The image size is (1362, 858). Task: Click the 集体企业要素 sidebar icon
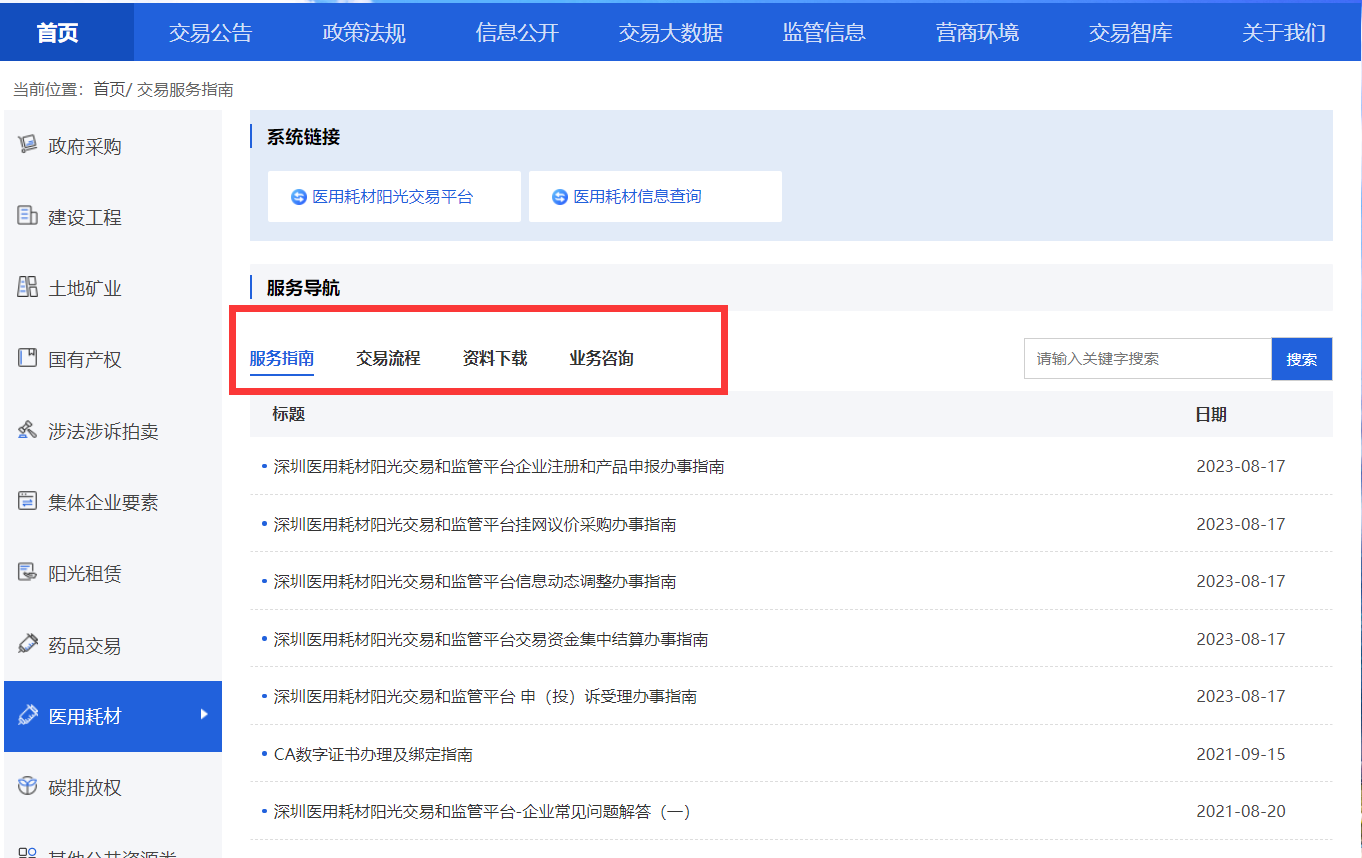pyautogui.click(x=28, y=501)
